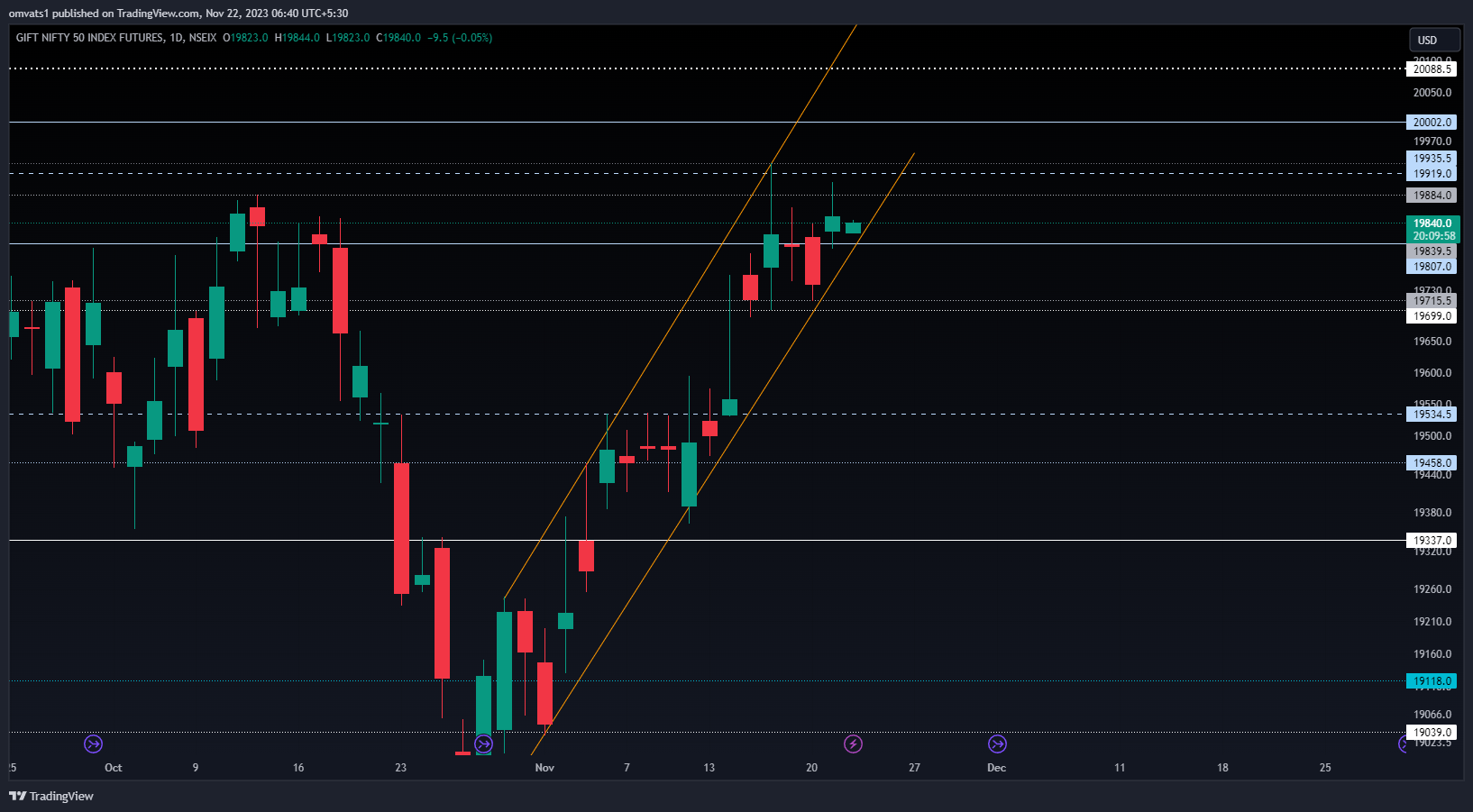Screen dimensions: 1473x812
Task: Click the 19210.0 axis tick
Action: (x=1432, y=622)
